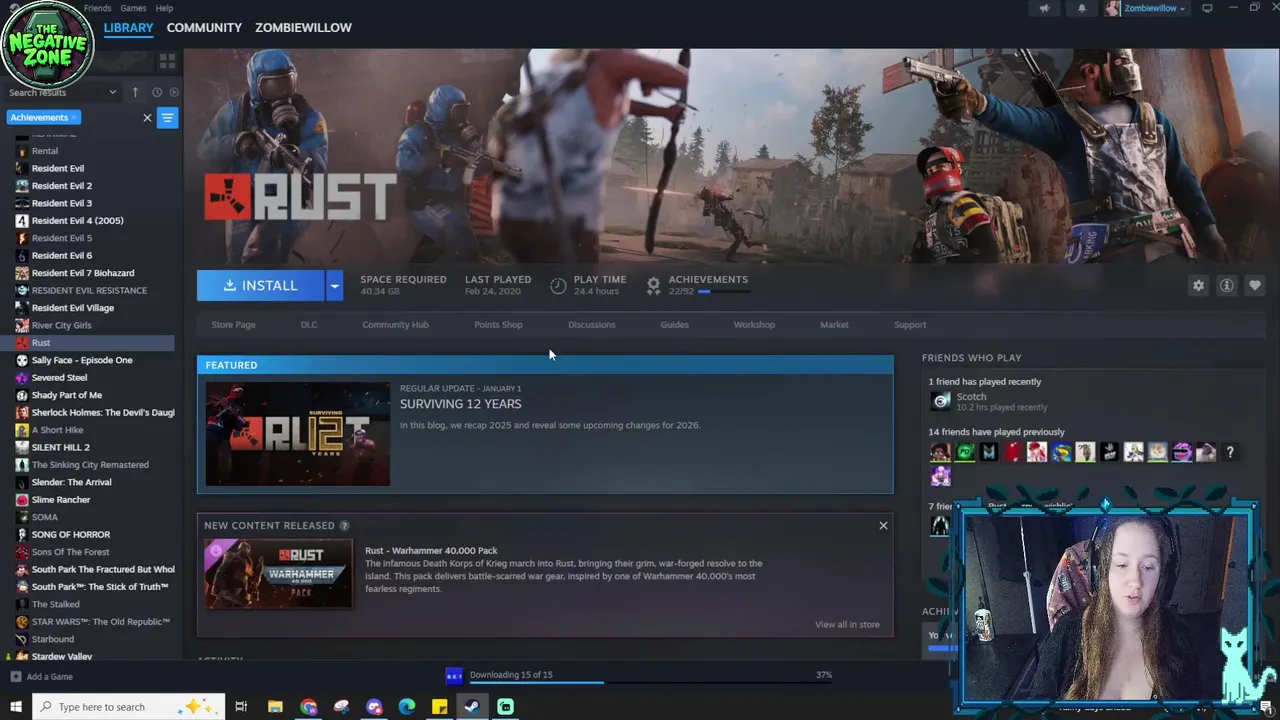Viewport: 1280px width, 720px height.
Task: Remove the Achievements filter tag
Action: pyautogui.click(x=74, y=118)
